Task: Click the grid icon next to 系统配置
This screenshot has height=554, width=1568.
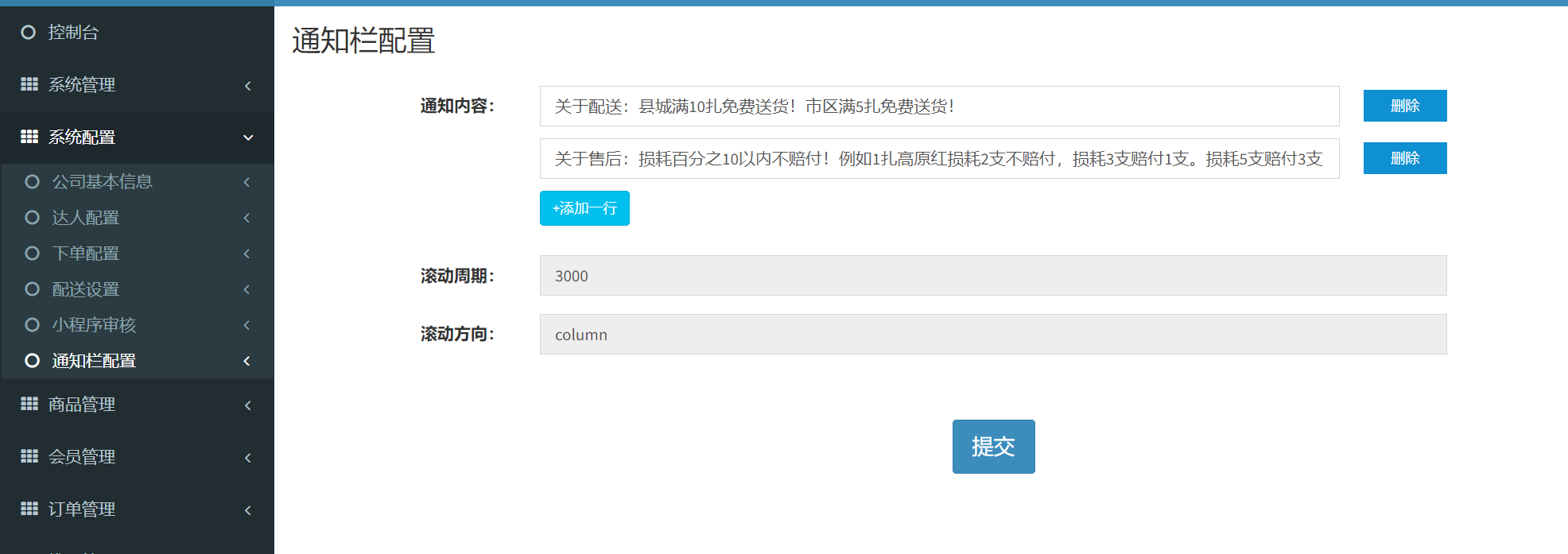Action: pyautogui.click(x=29, y=137)
